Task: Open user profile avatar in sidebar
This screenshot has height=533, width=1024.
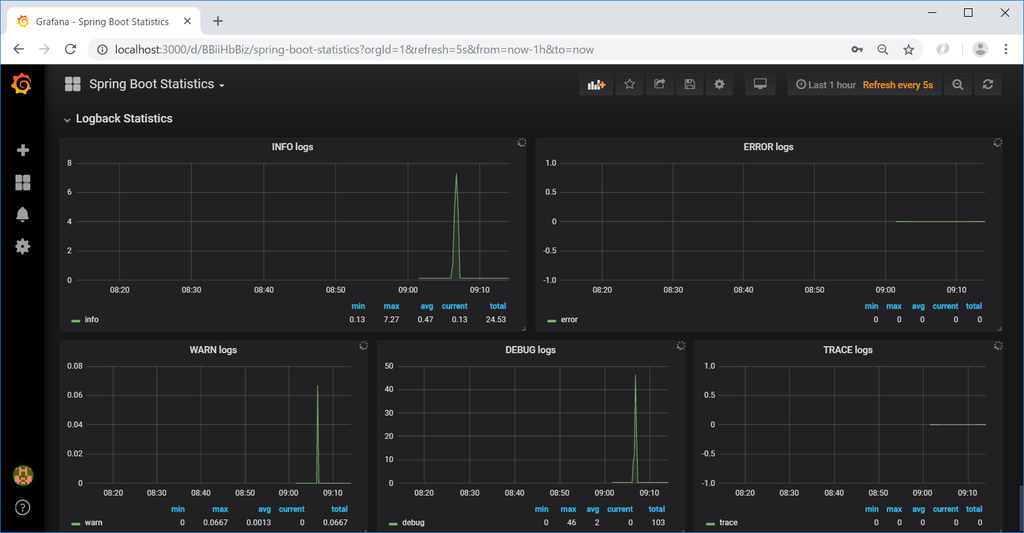Action: tap(23, 476)
